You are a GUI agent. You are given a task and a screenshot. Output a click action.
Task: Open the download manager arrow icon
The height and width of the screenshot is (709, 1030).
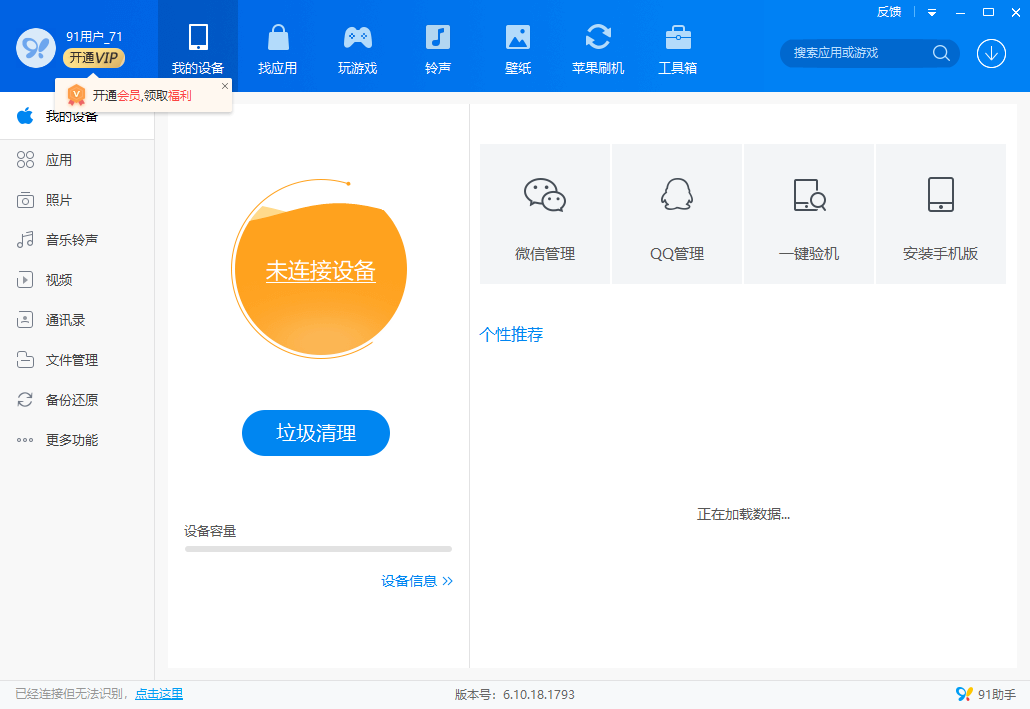tap(991, 53)
